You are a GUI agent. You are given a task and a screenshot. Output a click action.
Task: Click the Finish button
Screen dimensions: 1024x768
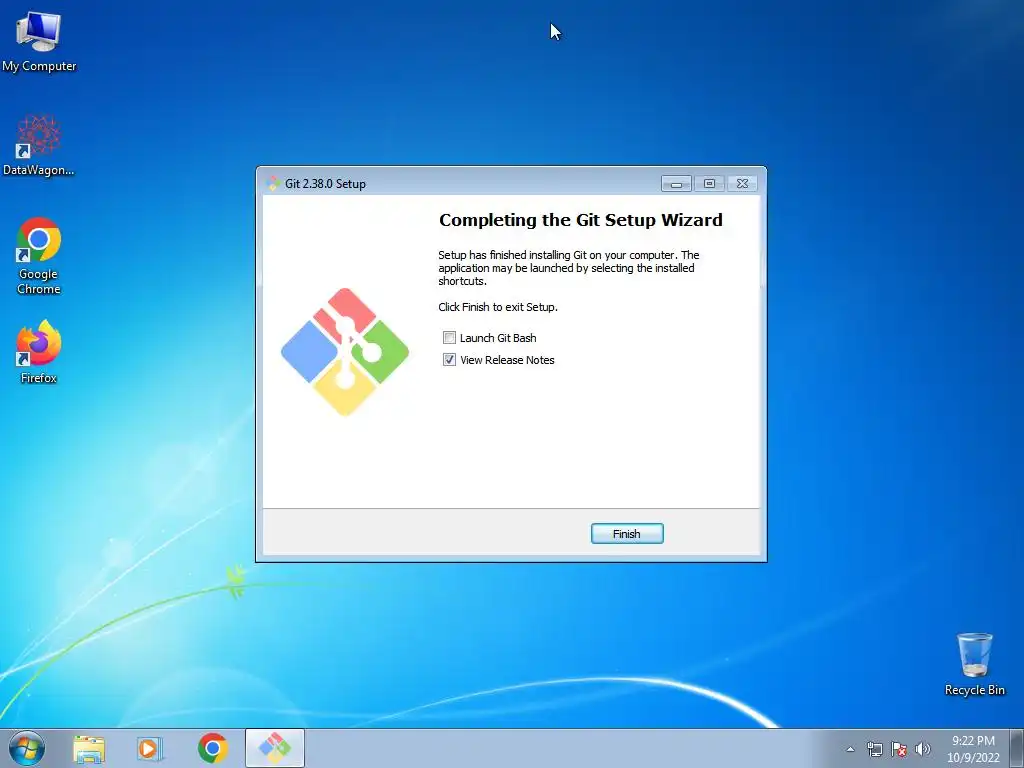[627, 534]
